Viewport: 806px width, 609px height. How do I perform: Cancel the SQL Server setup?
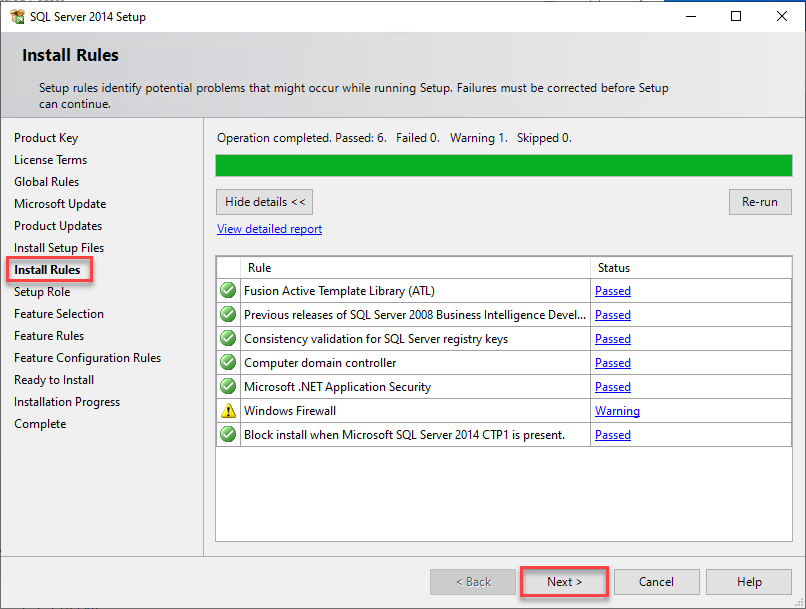coord(656,582)
